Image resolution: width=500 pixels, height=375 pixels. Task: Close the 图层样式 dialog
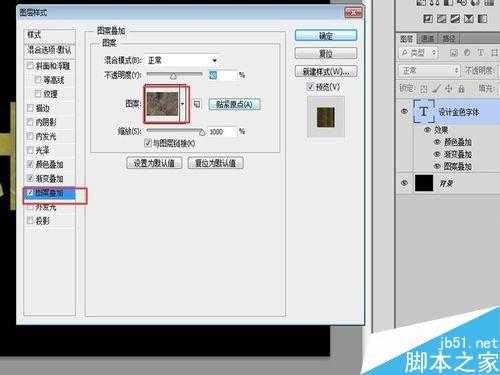click(353, 13)
